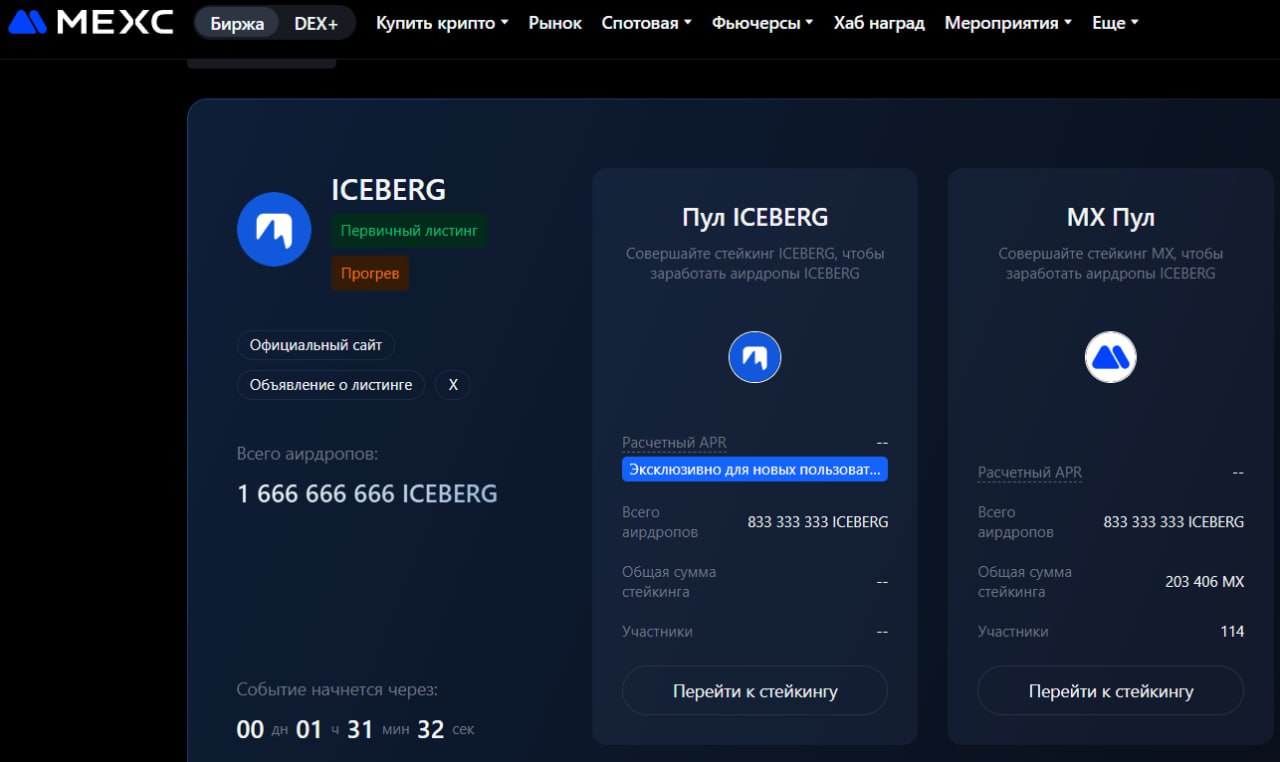Click Перейти к стейкингу in Пул ICEBERG
Screen dimensions: 1280x762
[x=755, y=691]
